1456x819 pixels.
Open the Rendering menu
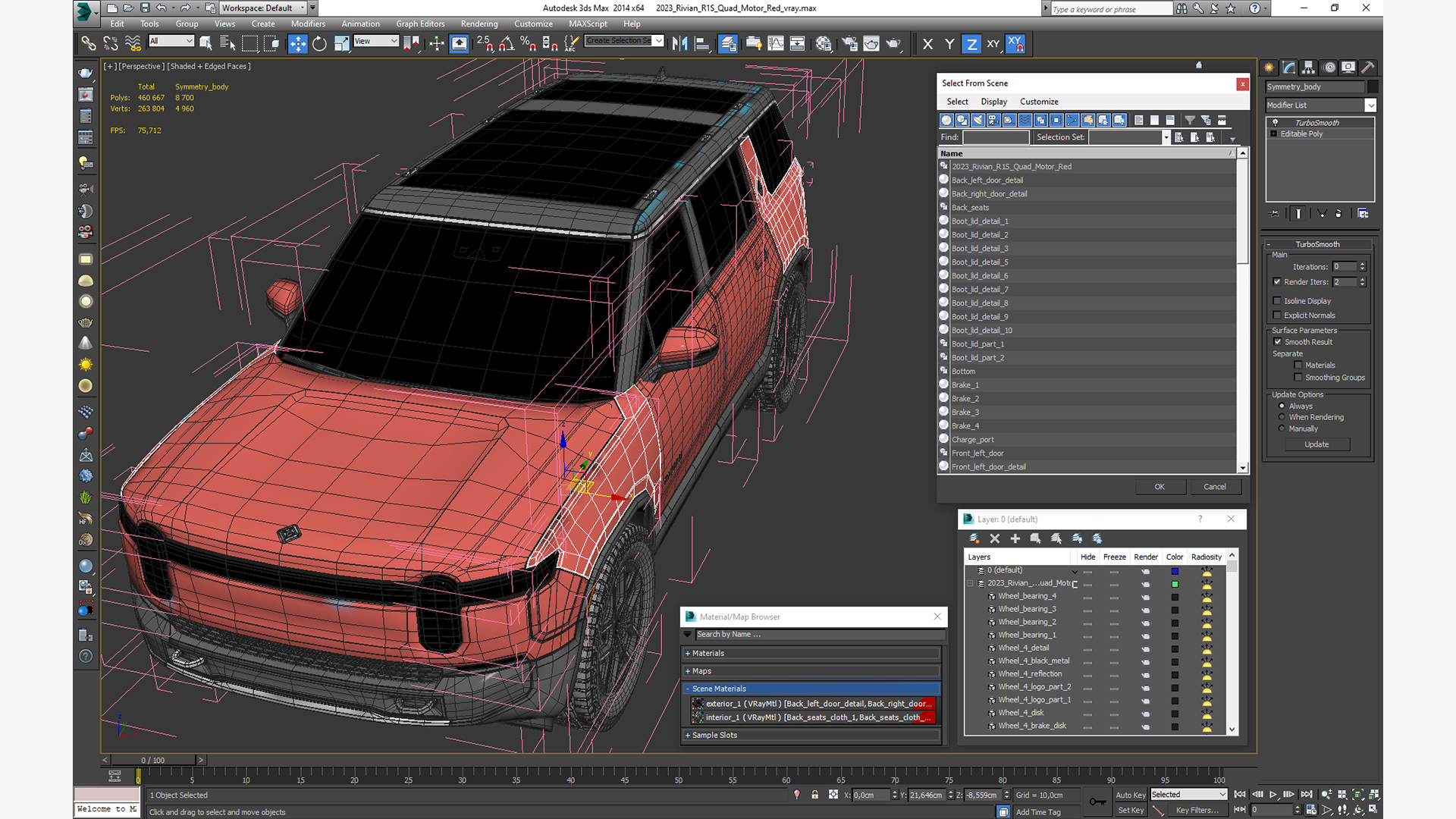click(x=479, y=24)
